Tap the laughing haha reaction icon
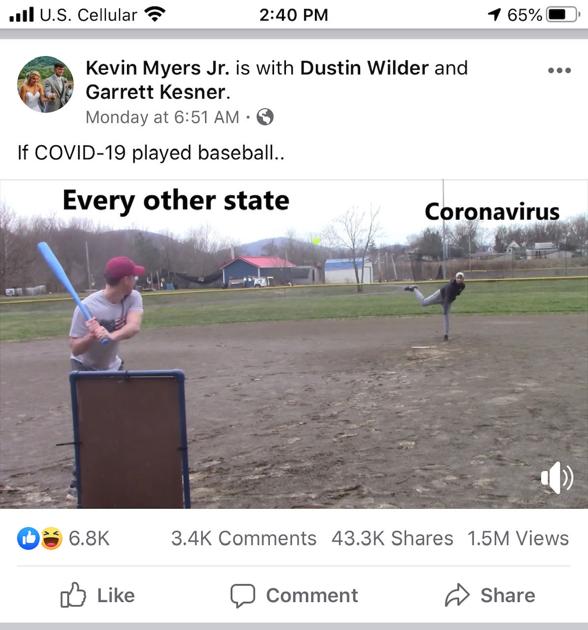 51,538
